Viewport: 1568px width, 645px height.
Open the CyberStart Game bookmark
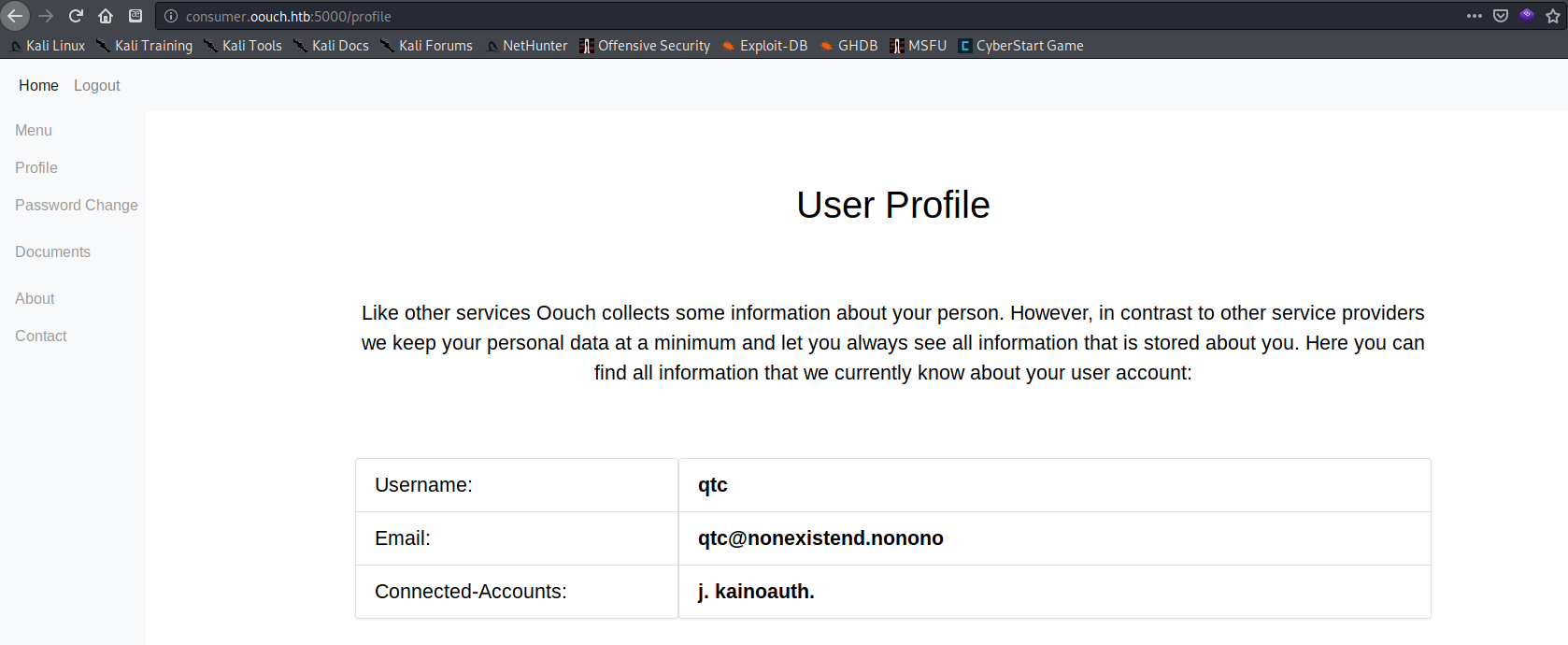(x=1020, y=46)
